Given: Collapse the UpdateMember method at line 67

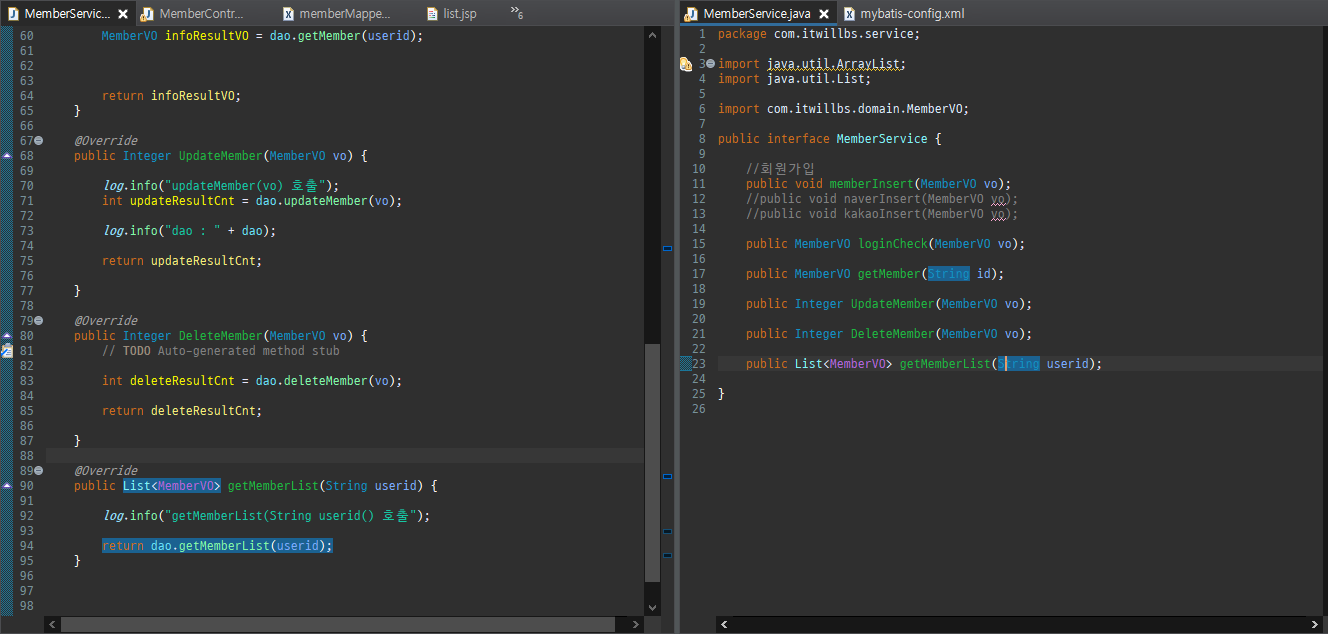Looking at the screenshot, I should pyautogui.click(x=39, y=141).
